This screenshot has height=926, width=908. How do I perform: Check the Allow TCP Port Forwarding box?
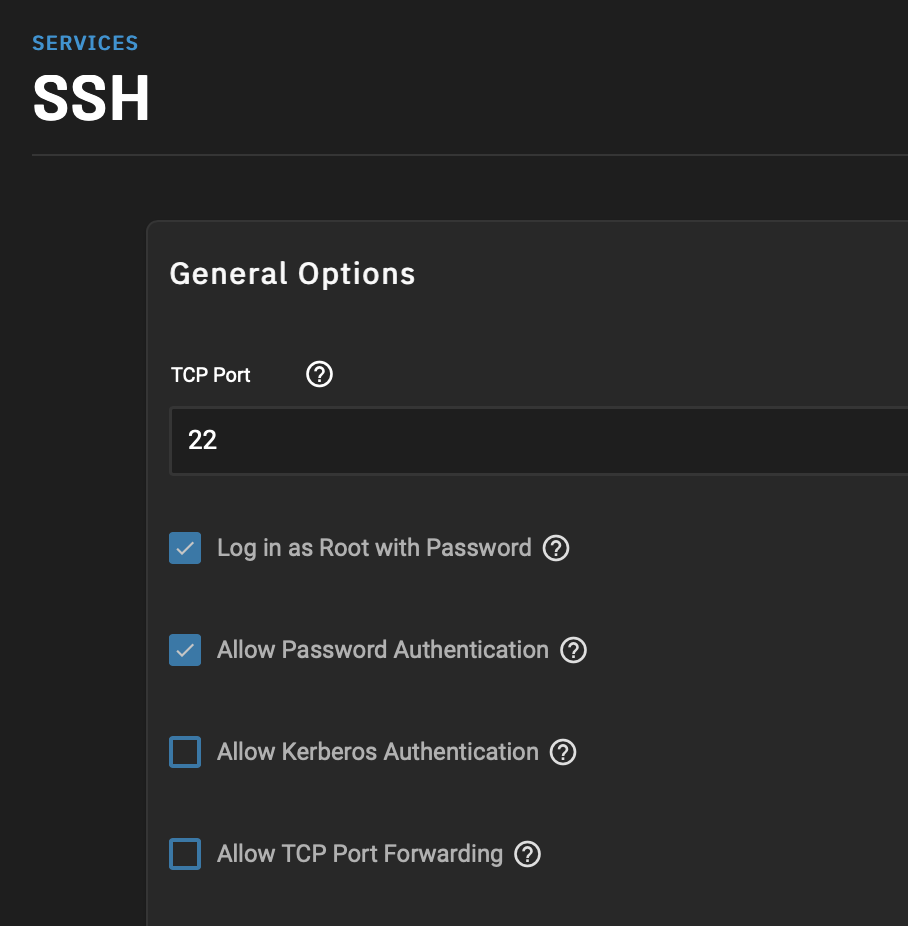pos(185,854)
